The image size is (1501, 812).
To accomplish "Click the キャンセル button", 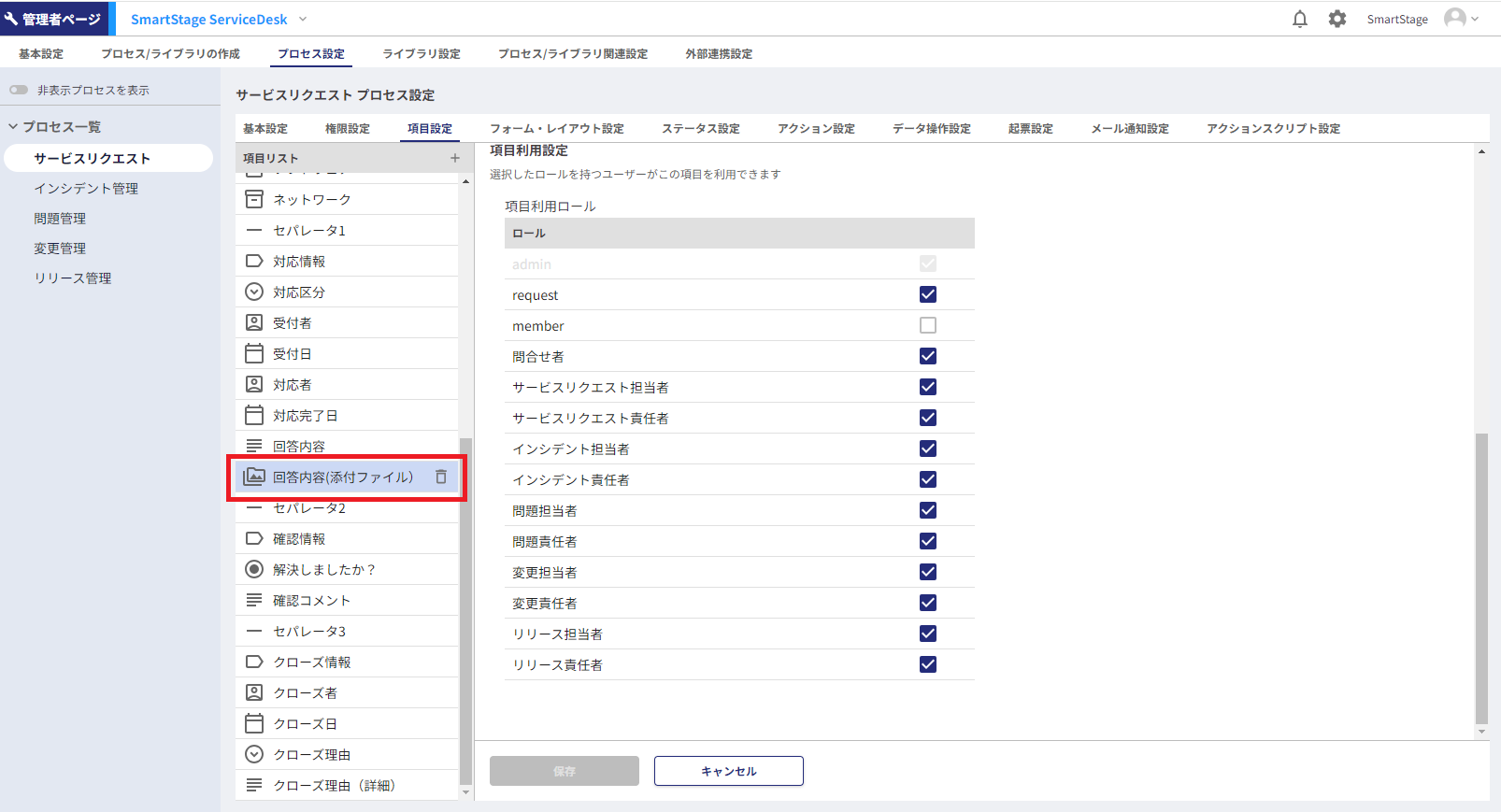I will (x=728, y=771).
